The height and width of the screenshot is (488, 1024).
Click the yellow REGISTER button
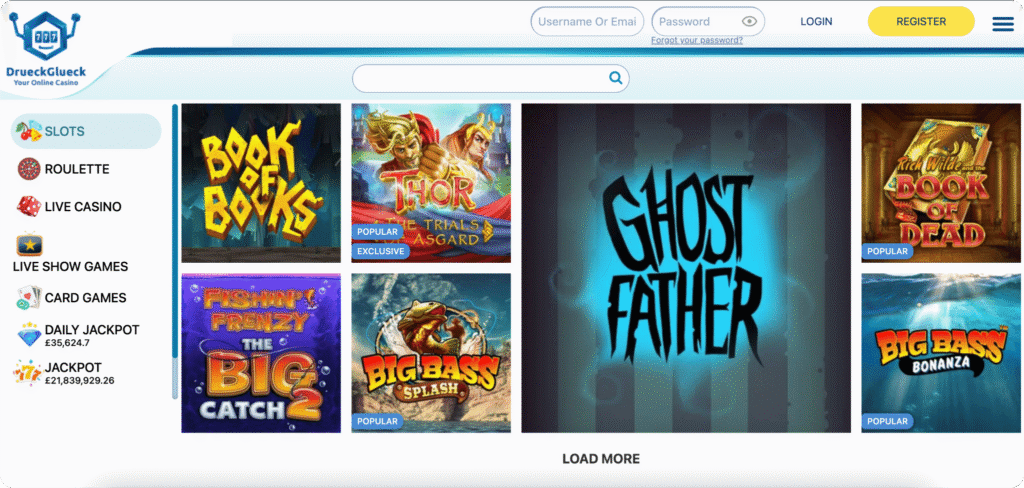click(921, 22)
